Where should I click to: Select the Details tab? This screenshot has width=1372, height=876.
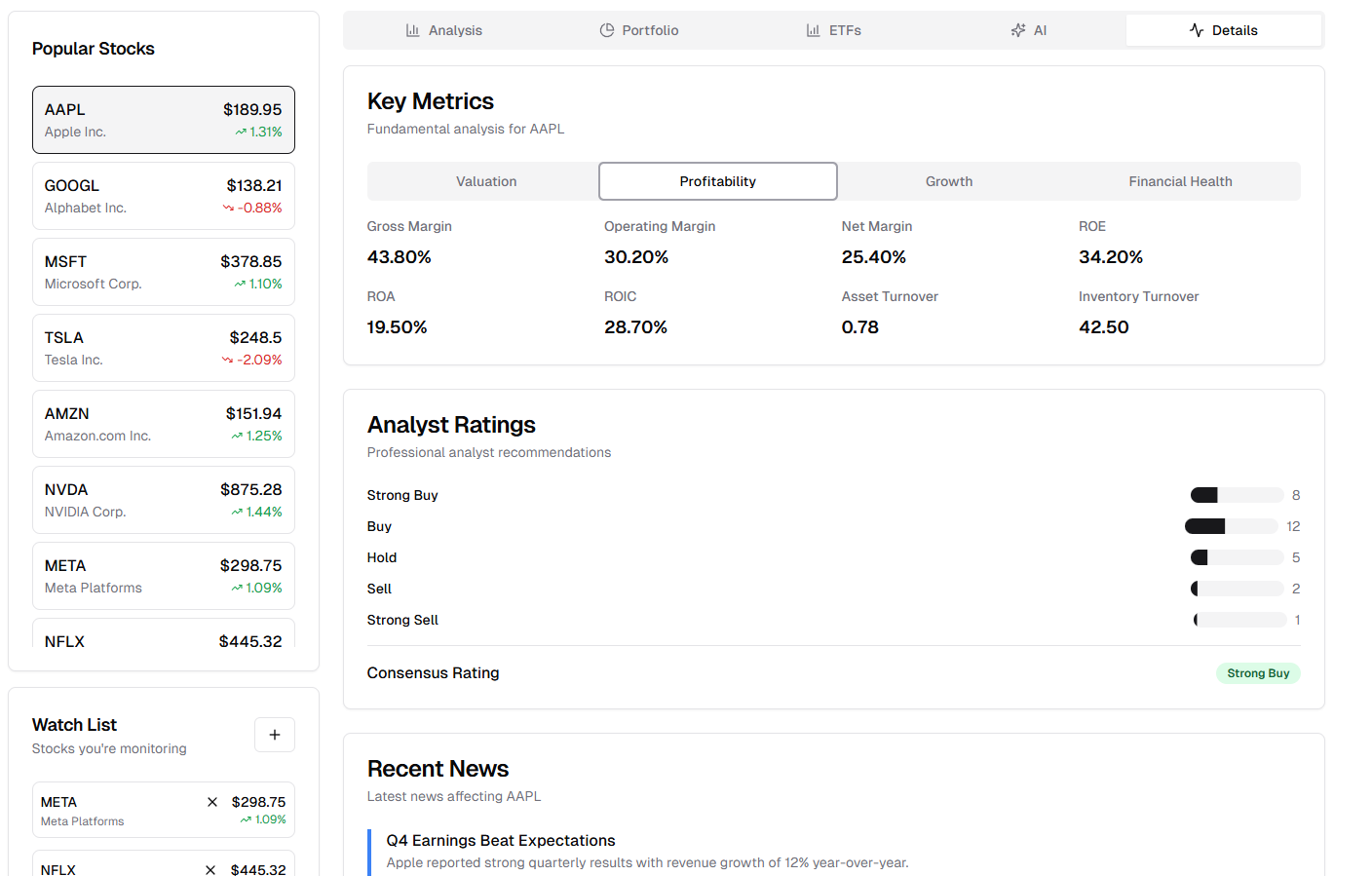1224,30
